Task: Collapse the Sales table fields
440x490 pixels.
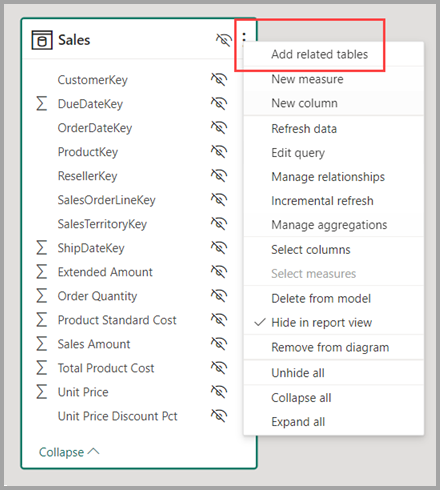Action: (69, 452)
